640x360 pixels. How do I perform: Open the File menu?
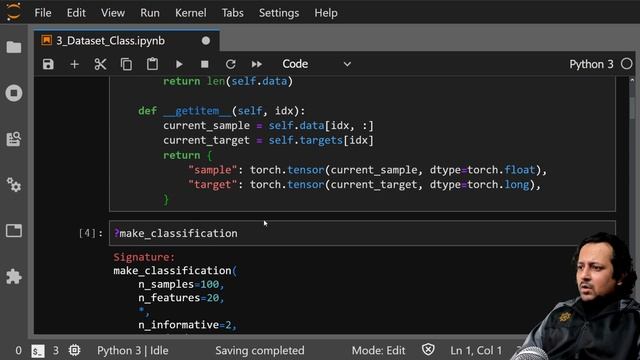tap(43, 13)
